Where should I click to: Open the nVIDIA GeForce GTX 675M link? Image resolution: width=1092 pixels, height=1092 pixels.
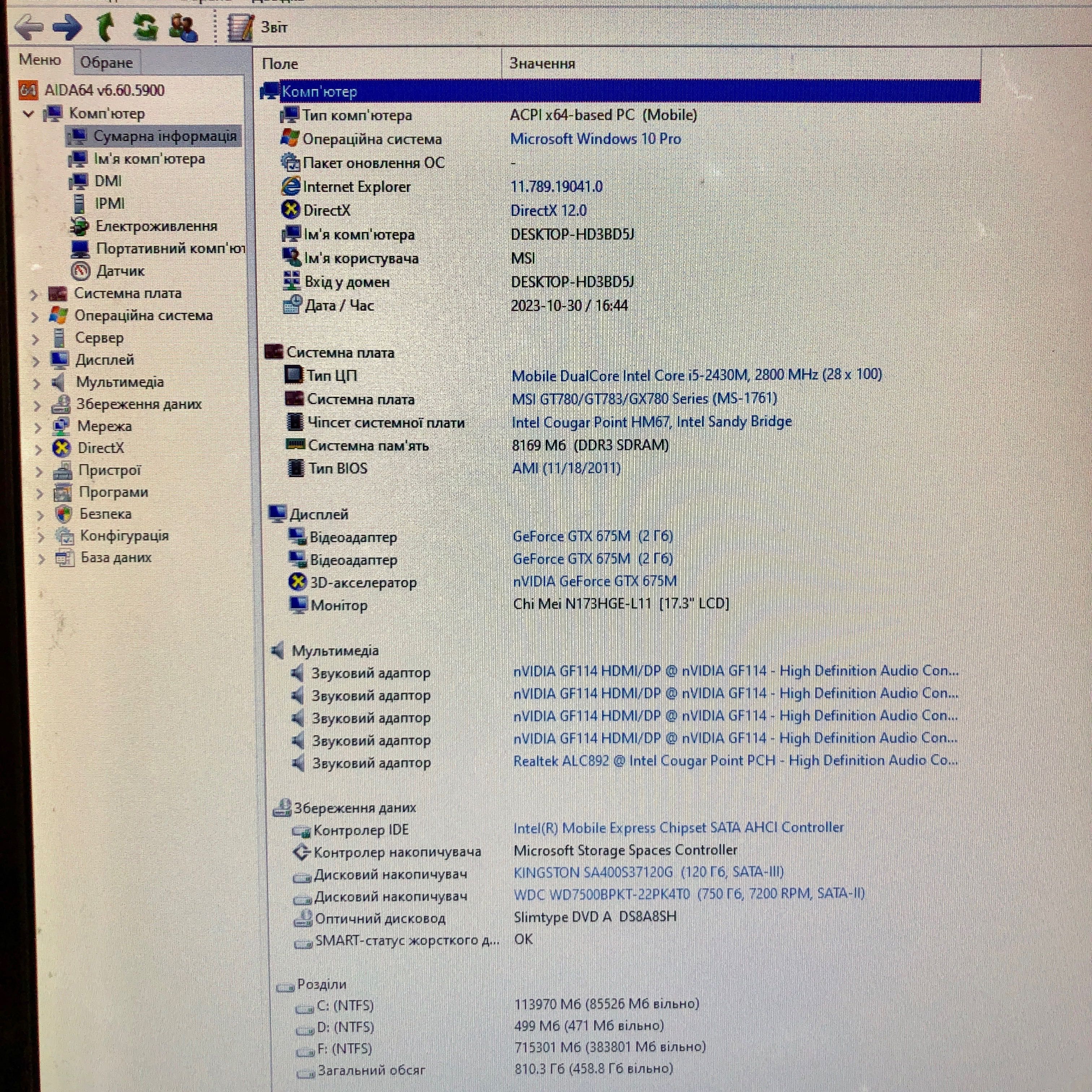click(595, 581)
